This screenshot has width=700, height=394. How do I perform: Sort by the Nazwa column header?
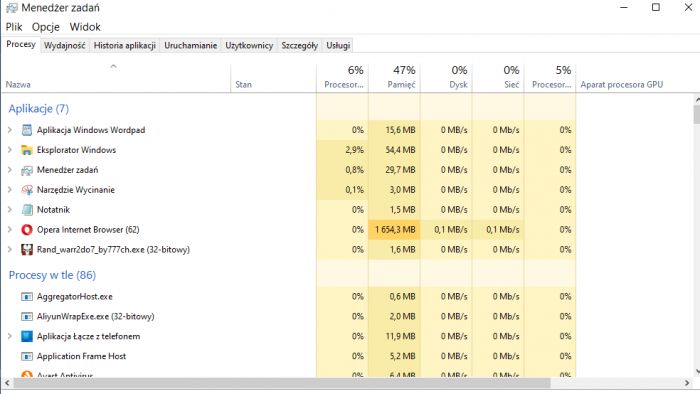point(116,78)
